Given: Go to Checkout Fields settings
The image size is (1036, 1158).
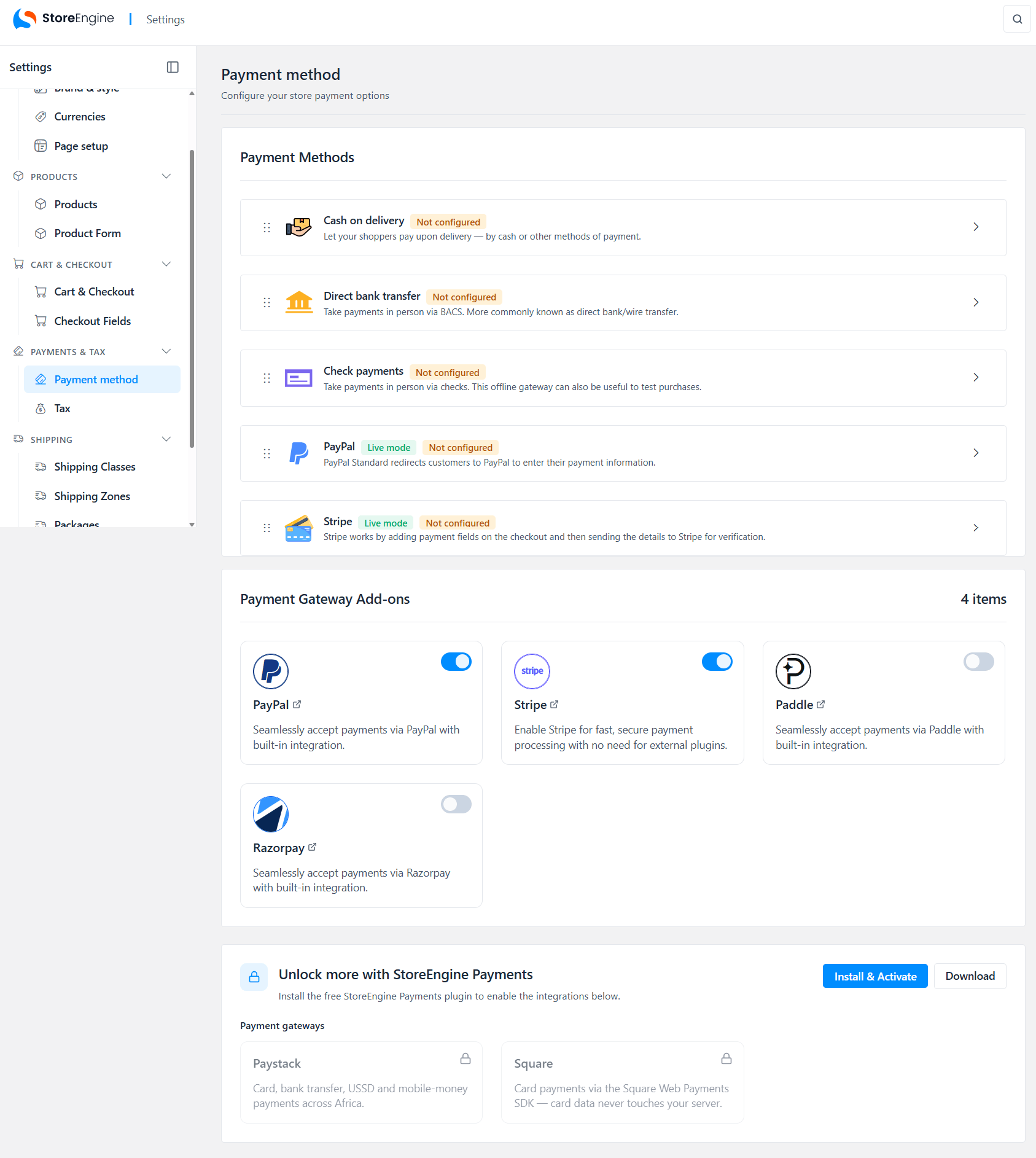Looking at the screenshot, I should 102,321.
